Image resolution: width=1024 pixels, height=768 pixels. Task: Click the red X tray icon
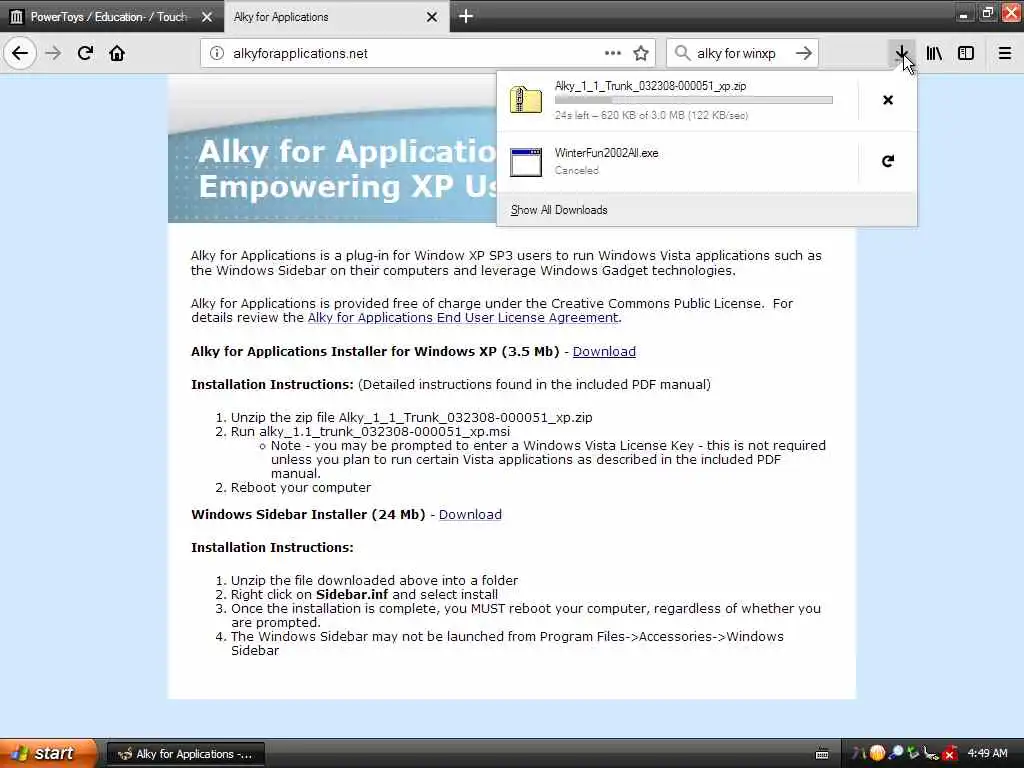[x=950, y=754]
